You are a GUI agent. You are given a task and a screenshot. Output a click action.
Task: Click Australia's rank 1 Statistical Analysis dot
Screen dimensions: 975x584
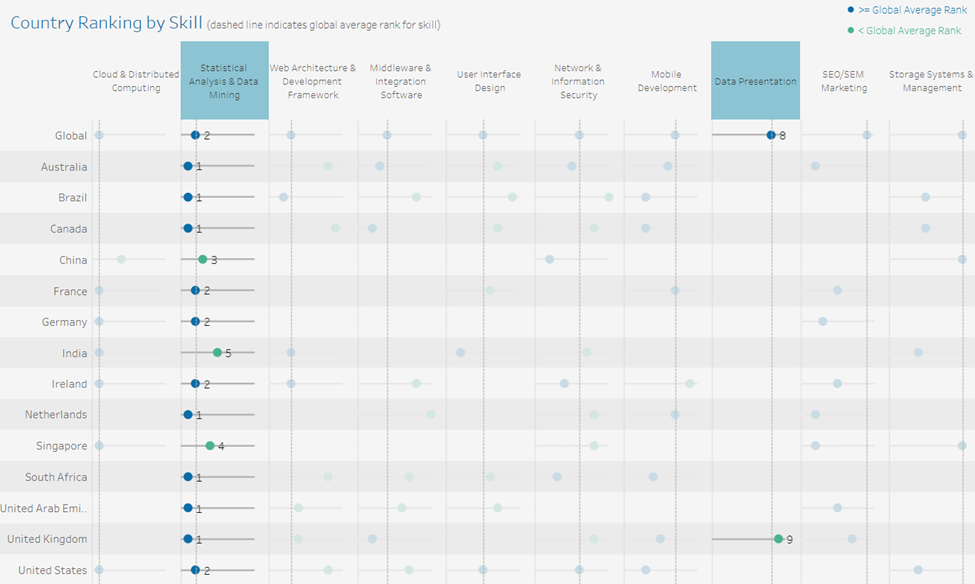(x=186, y=166)
